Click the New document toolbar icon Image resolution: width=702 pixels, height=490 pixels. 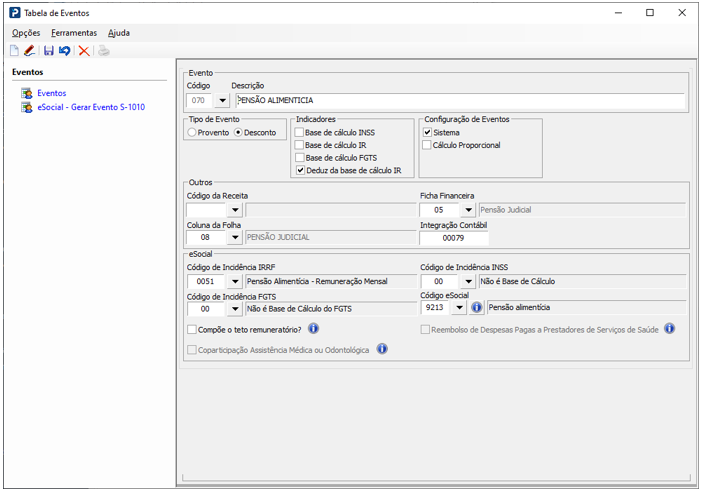click(14, 51)
